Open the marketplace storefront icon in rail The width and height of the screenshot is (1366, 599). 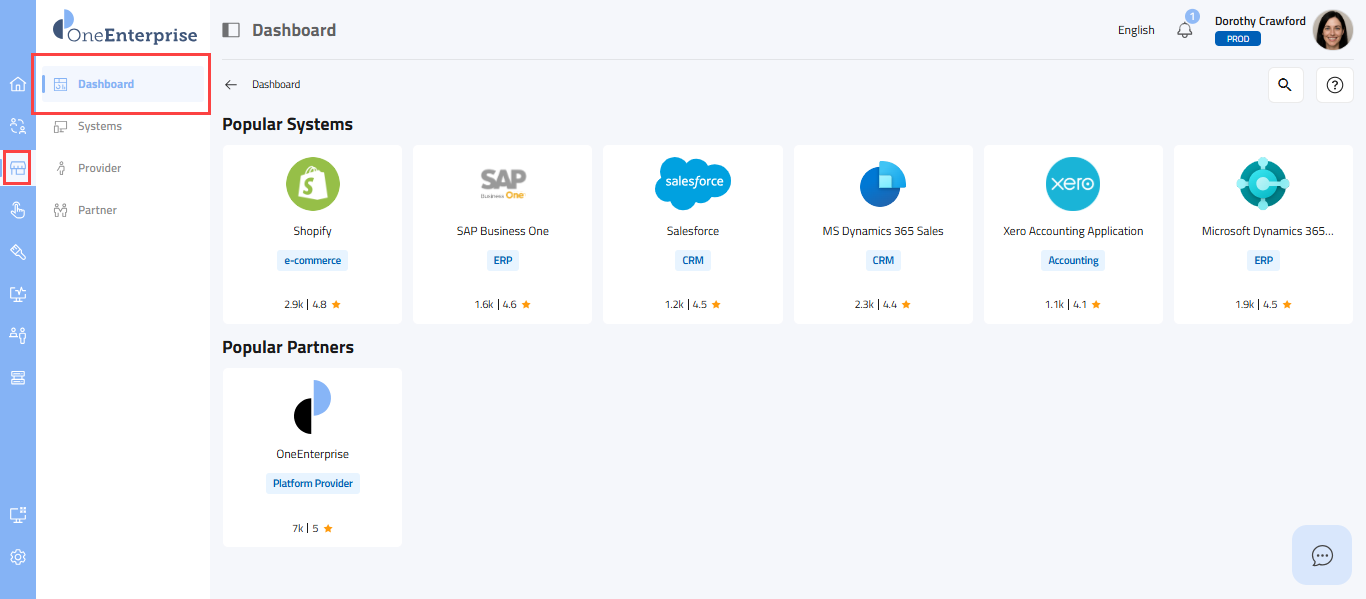point(17,168)
